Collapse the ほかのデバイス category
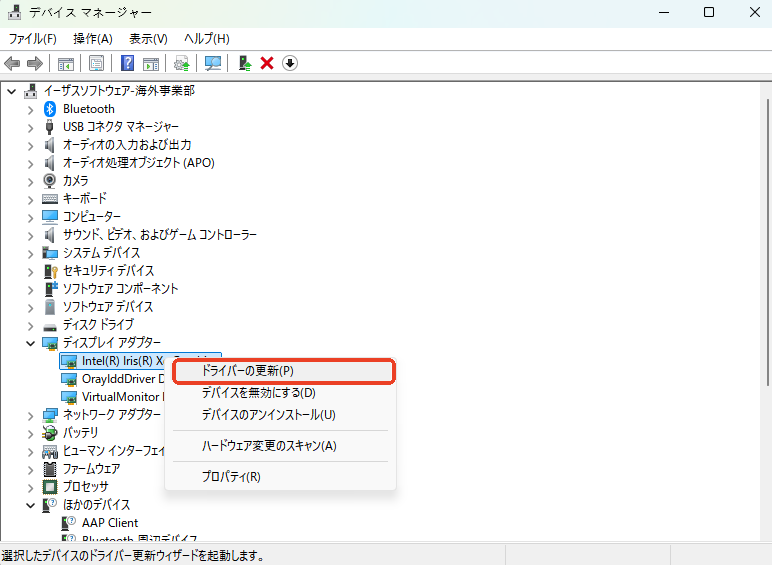Image resolution: width=772 pixels, height=565 pixels. [x=30, y=504]
